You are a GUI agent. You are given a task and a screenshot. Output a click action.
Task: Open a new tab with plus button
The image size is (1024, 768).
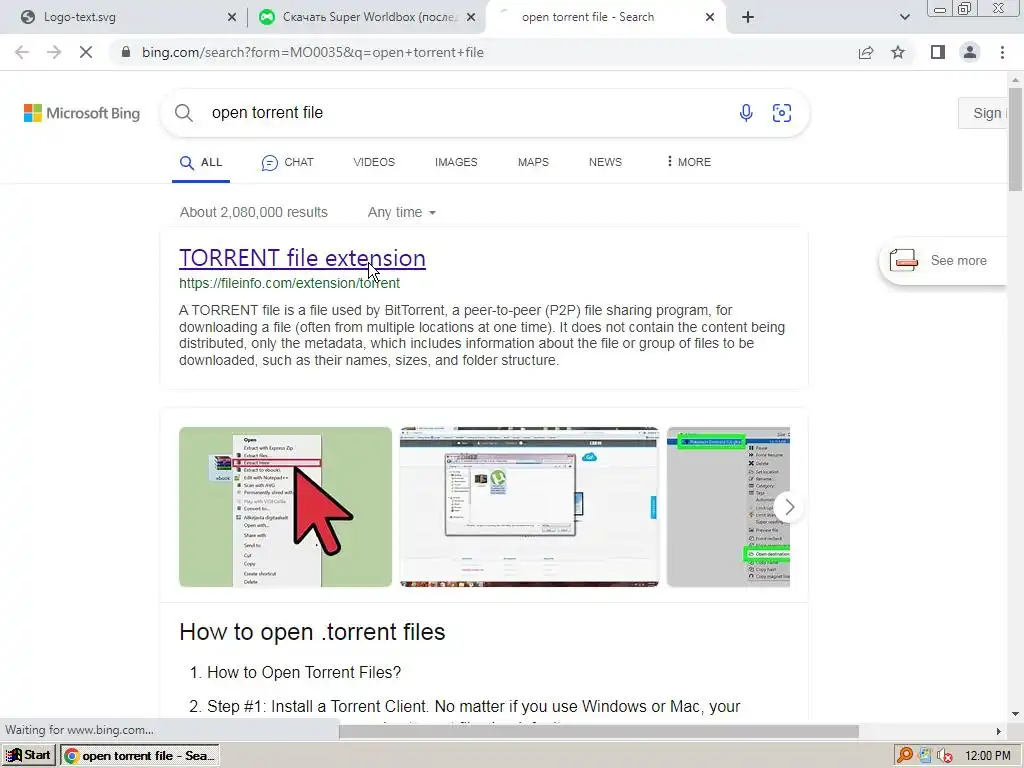click(x=748, y=18)
